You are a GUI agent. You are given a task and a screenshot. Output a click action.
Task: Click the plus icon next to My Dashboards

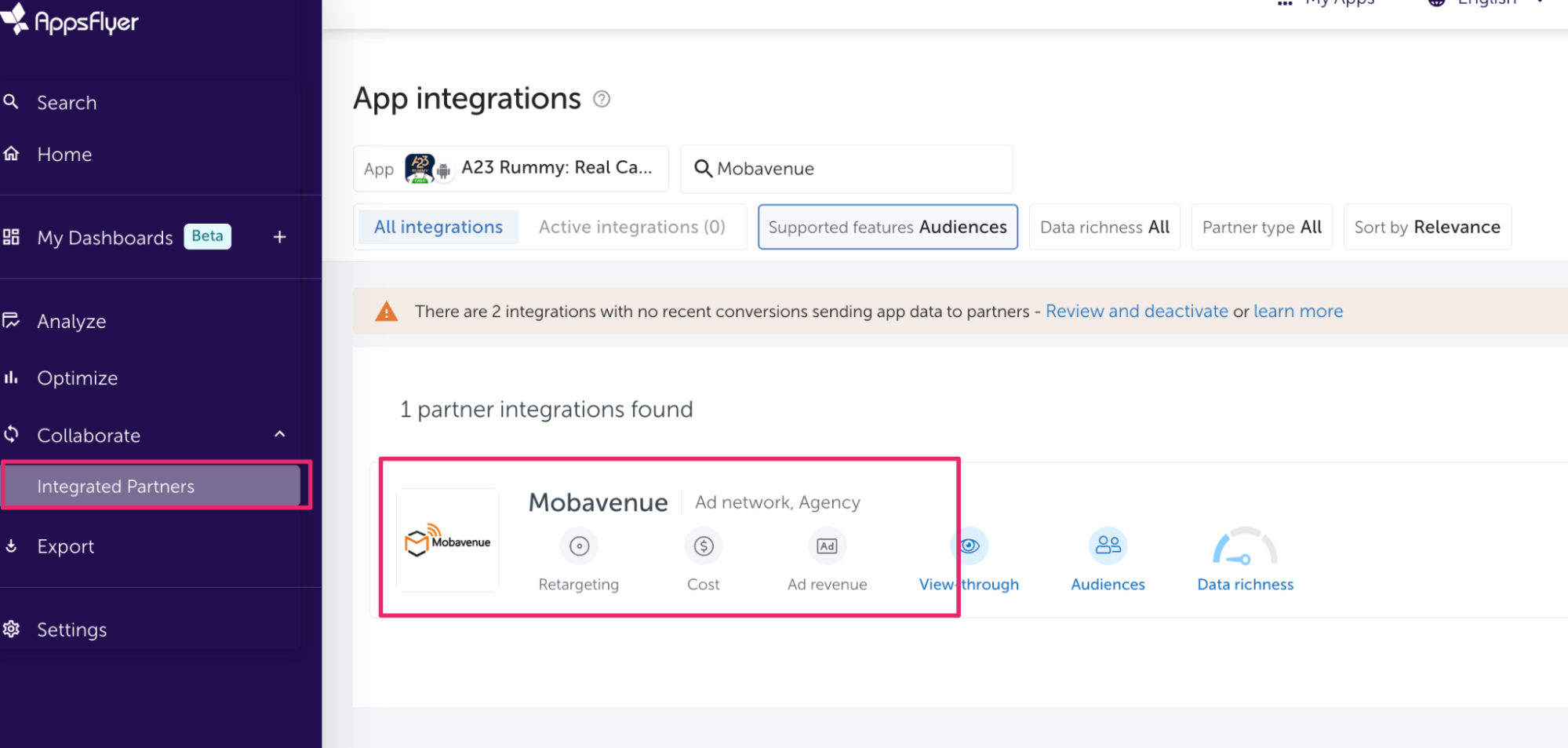tap(279, 237)
